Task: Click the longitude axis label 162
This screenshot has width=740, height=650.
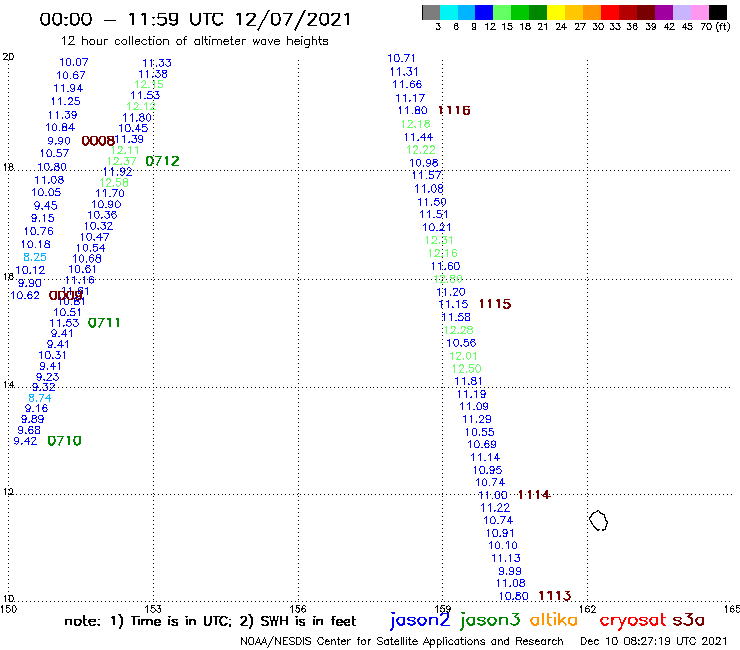Action: click(588, 609)
